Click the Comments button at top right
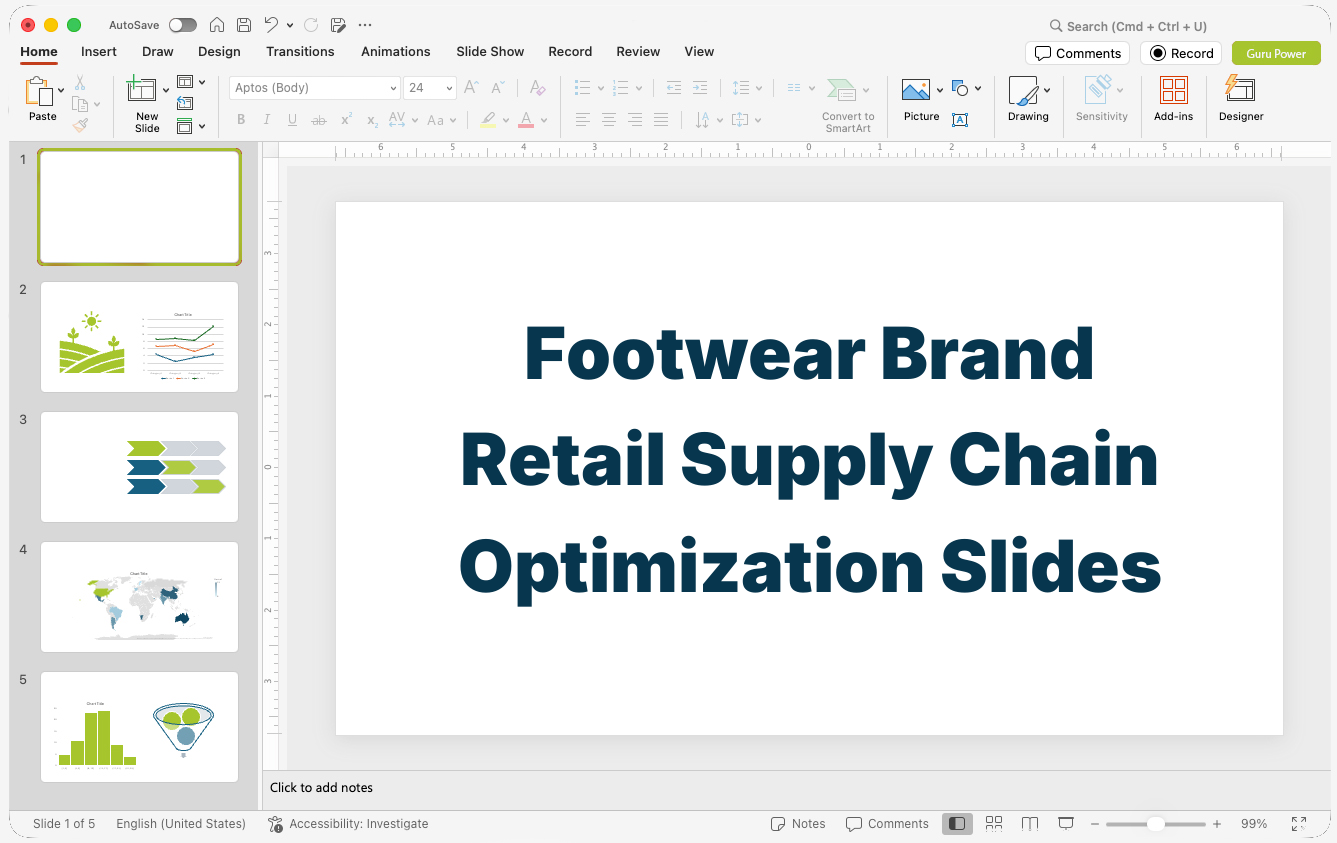Screen dimensions: 1337x843 [x=1078, y=53]
